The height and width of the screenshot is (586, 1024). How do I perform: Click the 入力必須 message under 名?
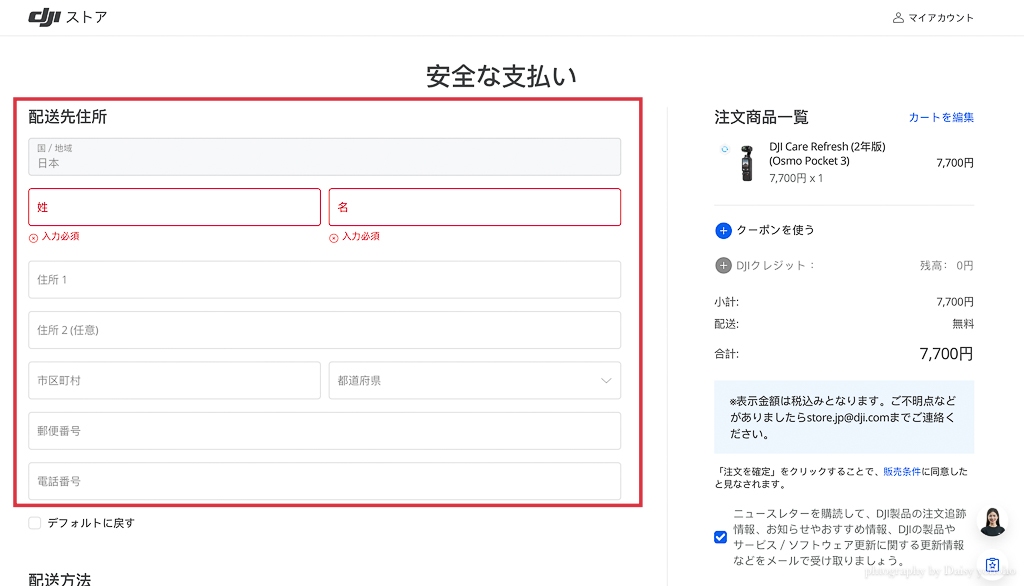click(x=361, y=236)
